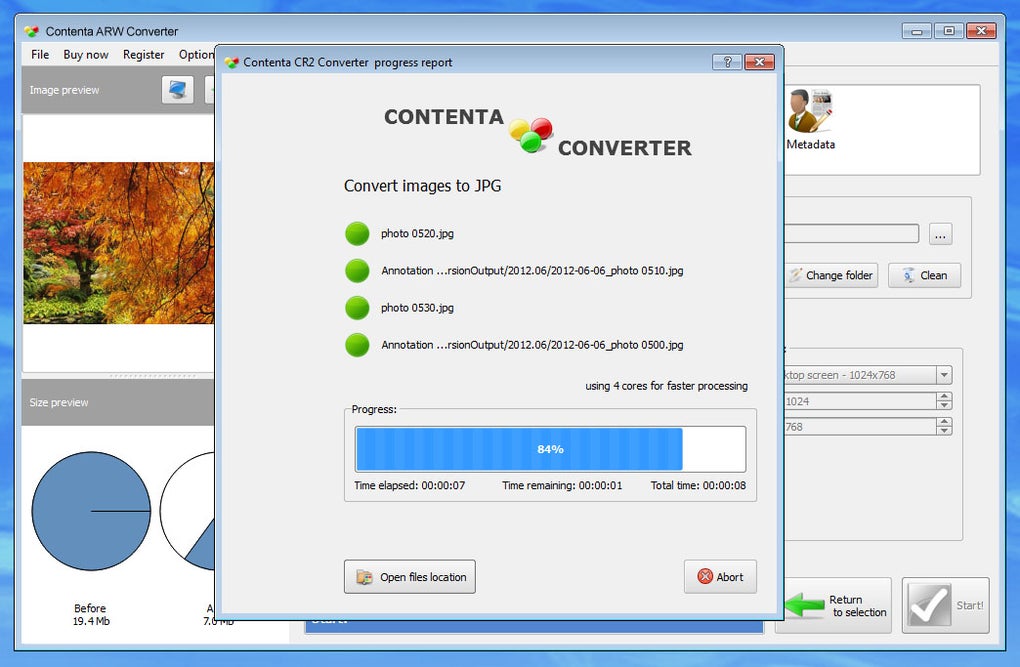Screen dimensions: 1020x667
Task: Click the path ending 'photo 0500.jpg'
Action: coord(532,345)
